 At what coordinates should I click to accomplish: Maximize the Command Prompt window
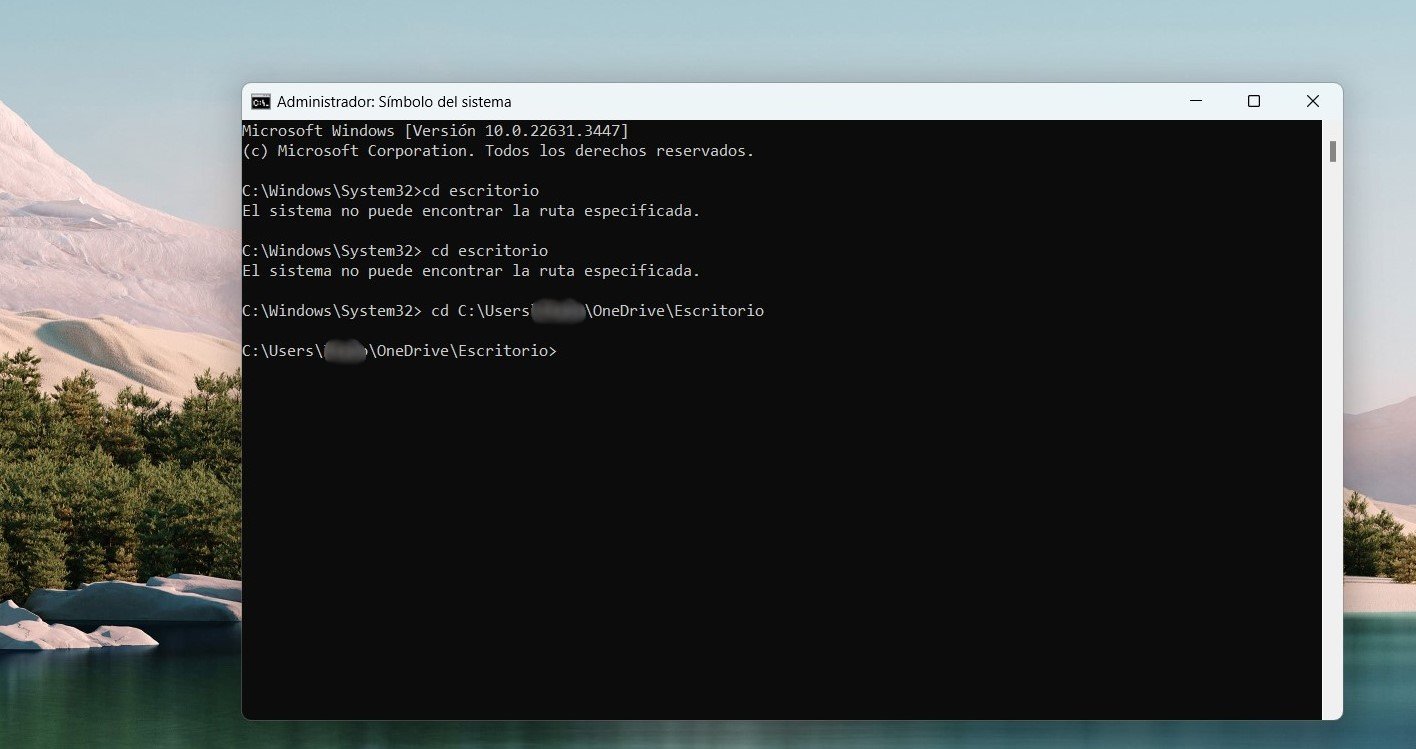[1254, 101]
